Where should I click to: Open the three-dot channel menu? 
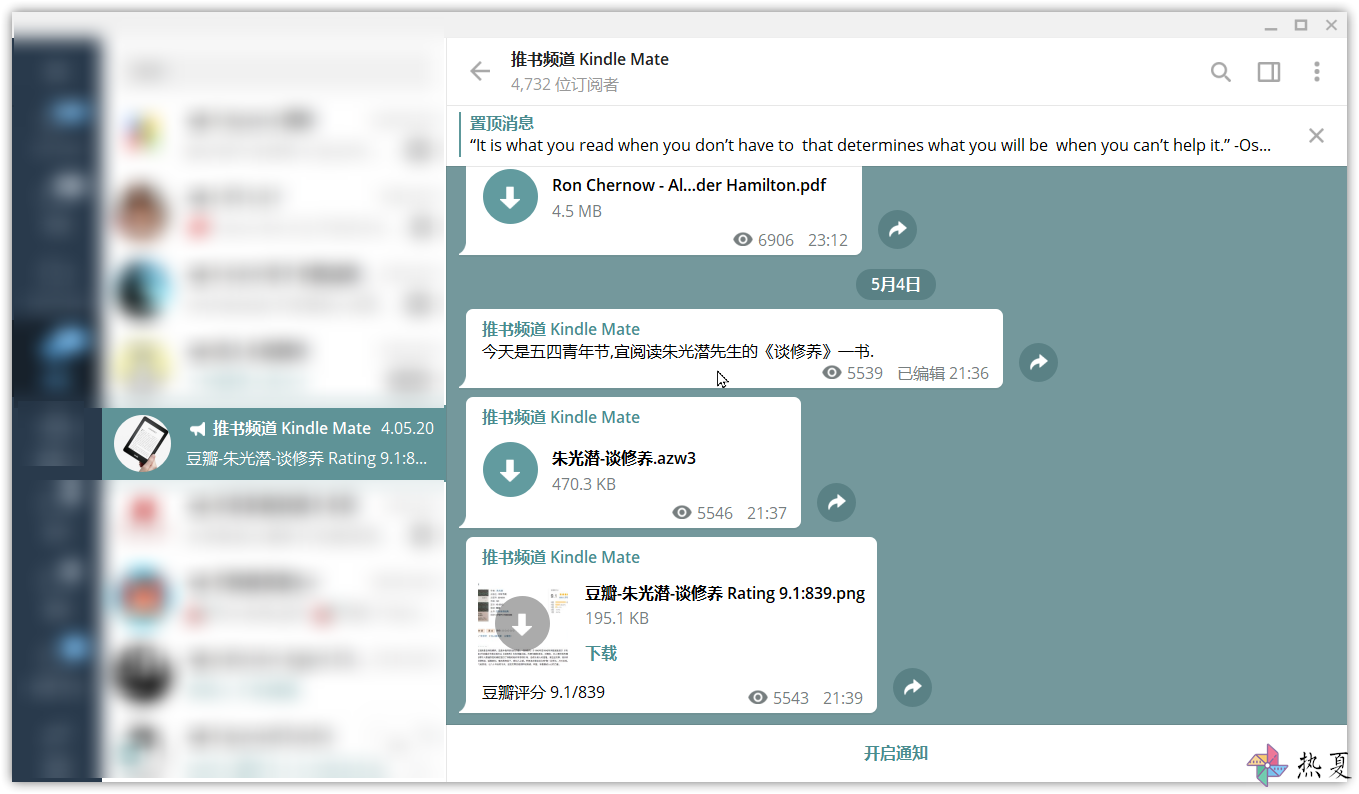[x=1317, y=71]
